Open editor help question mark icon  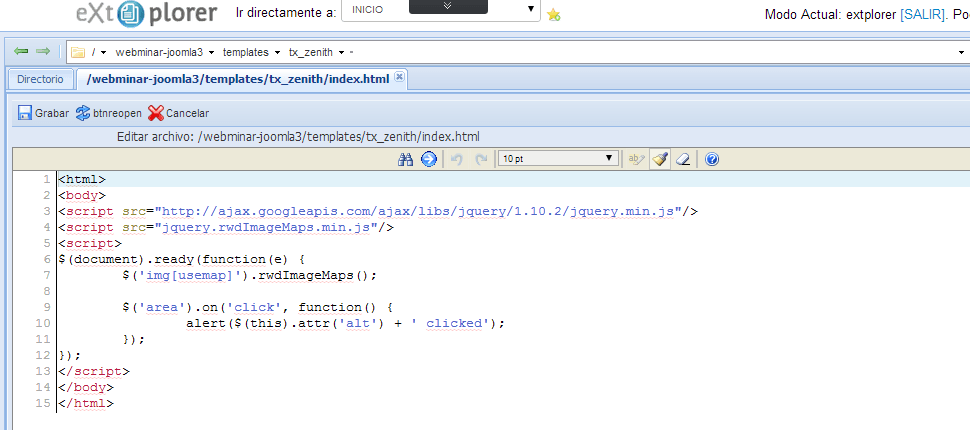point(711,160)
